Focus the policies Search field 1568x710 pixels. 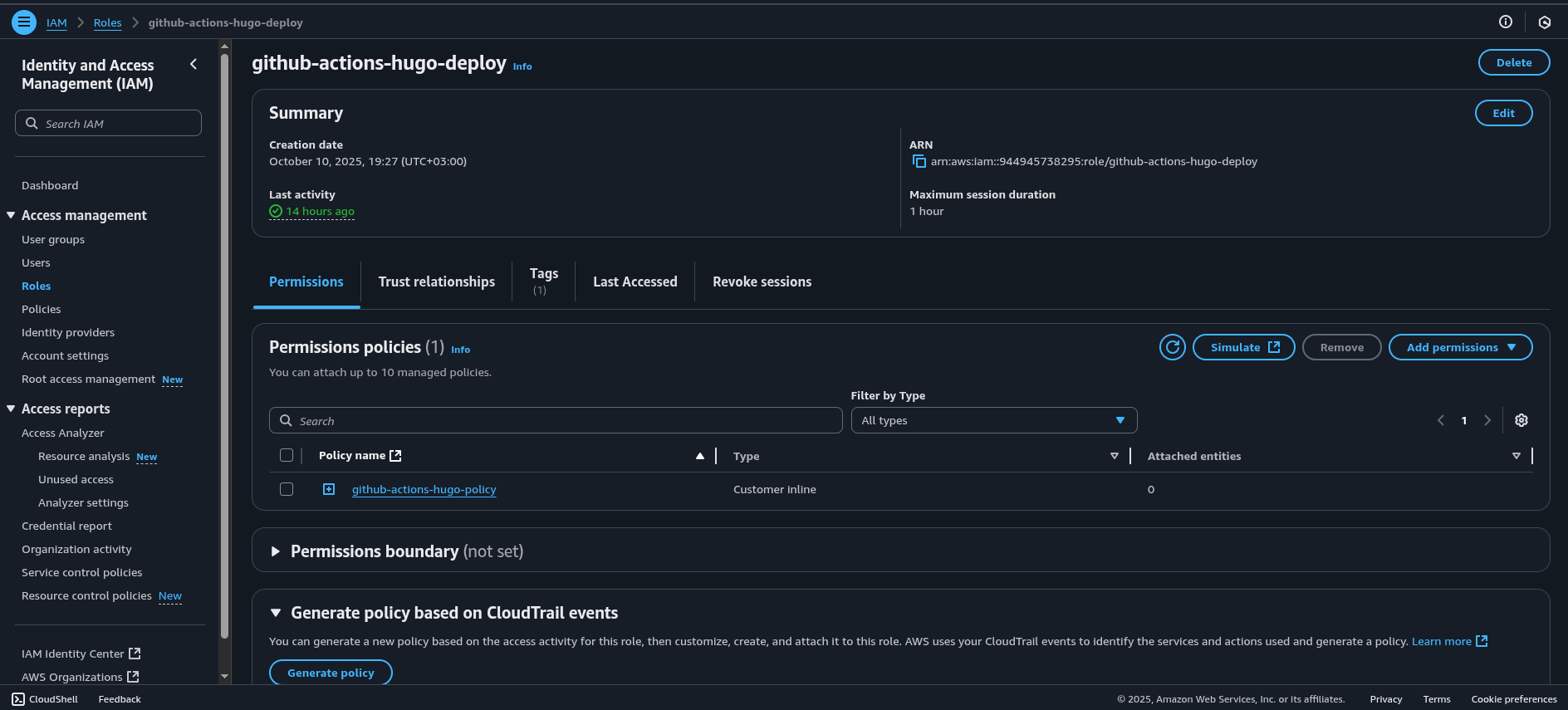pyautogui.click(x=556, y=420)
